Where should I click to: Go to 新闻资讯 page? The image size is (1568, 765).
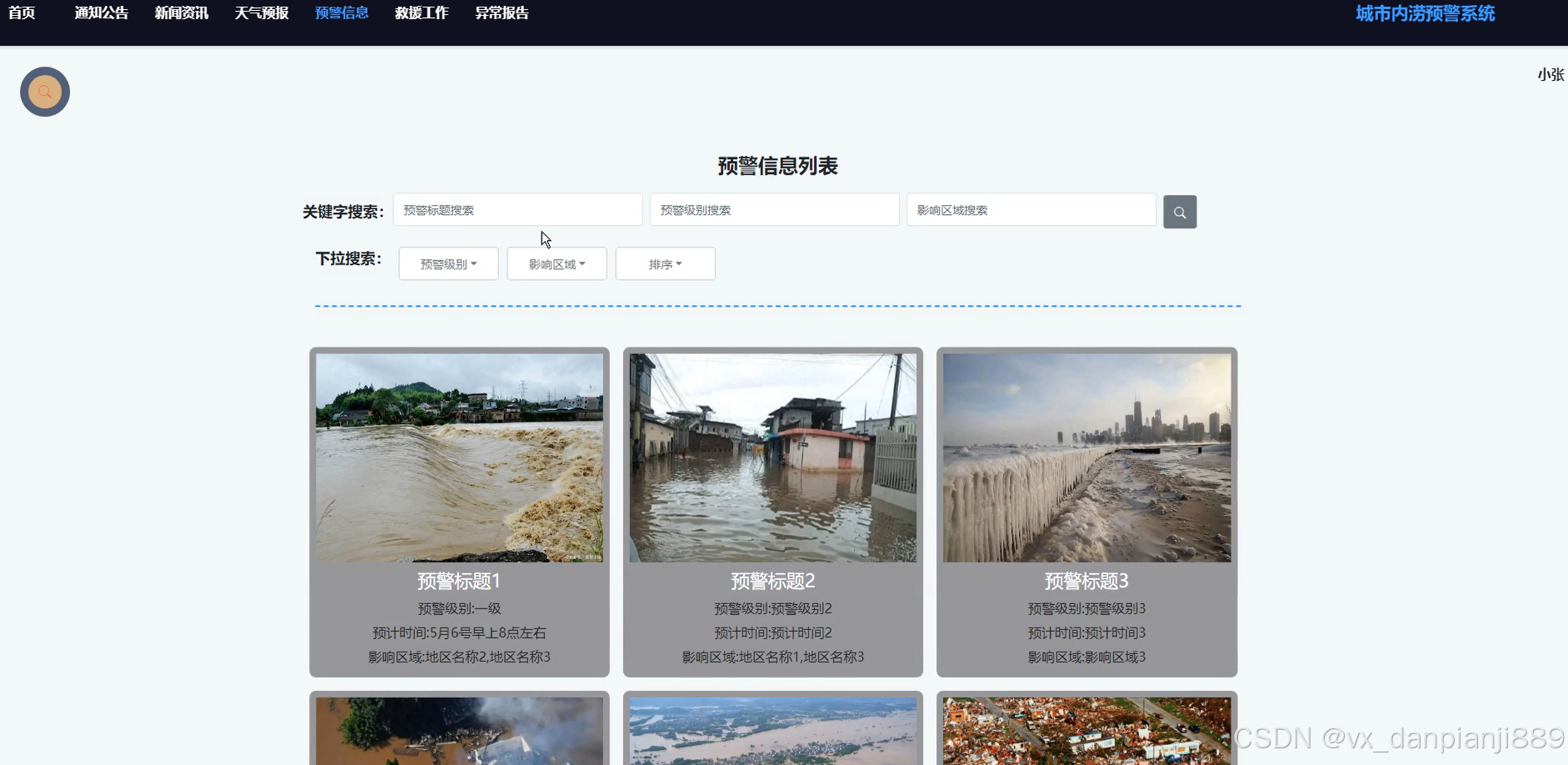click(x=181, y=13)
